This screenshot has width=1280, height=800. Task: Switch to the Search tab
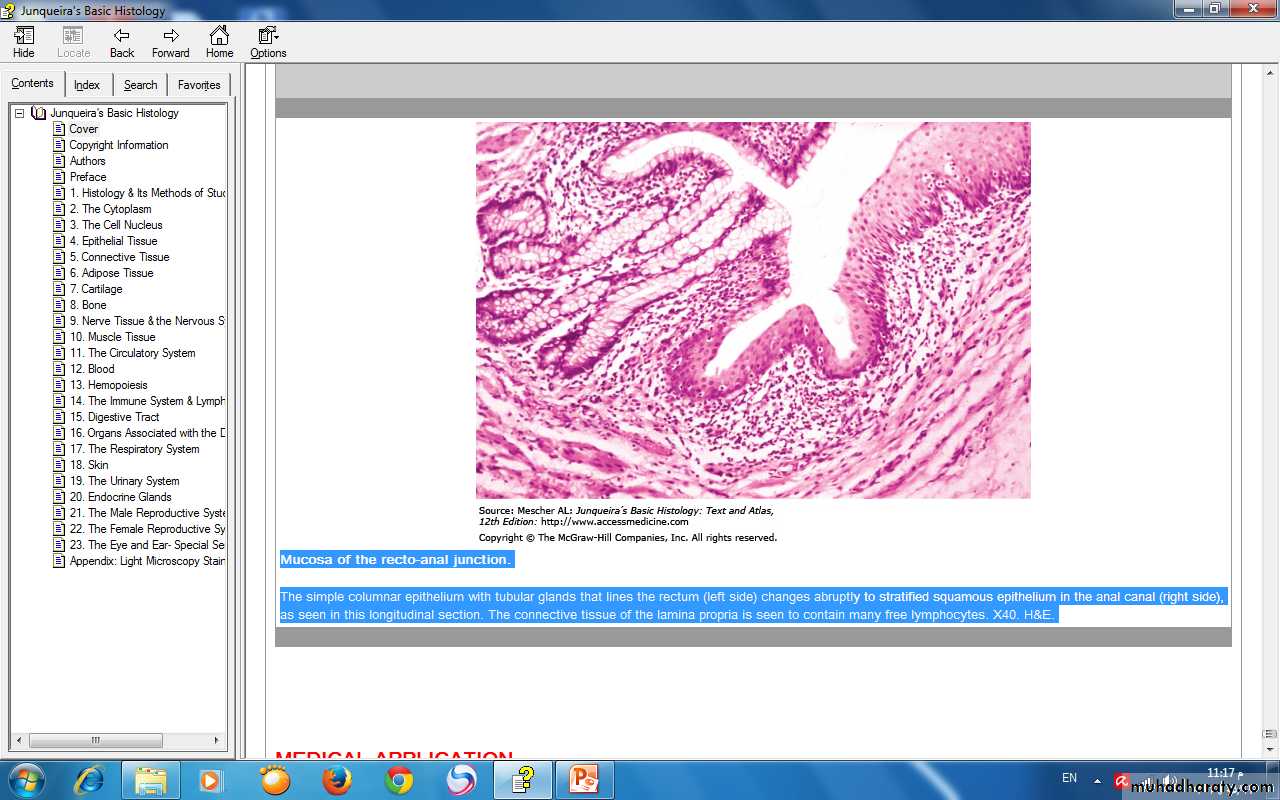click(140, 85)
